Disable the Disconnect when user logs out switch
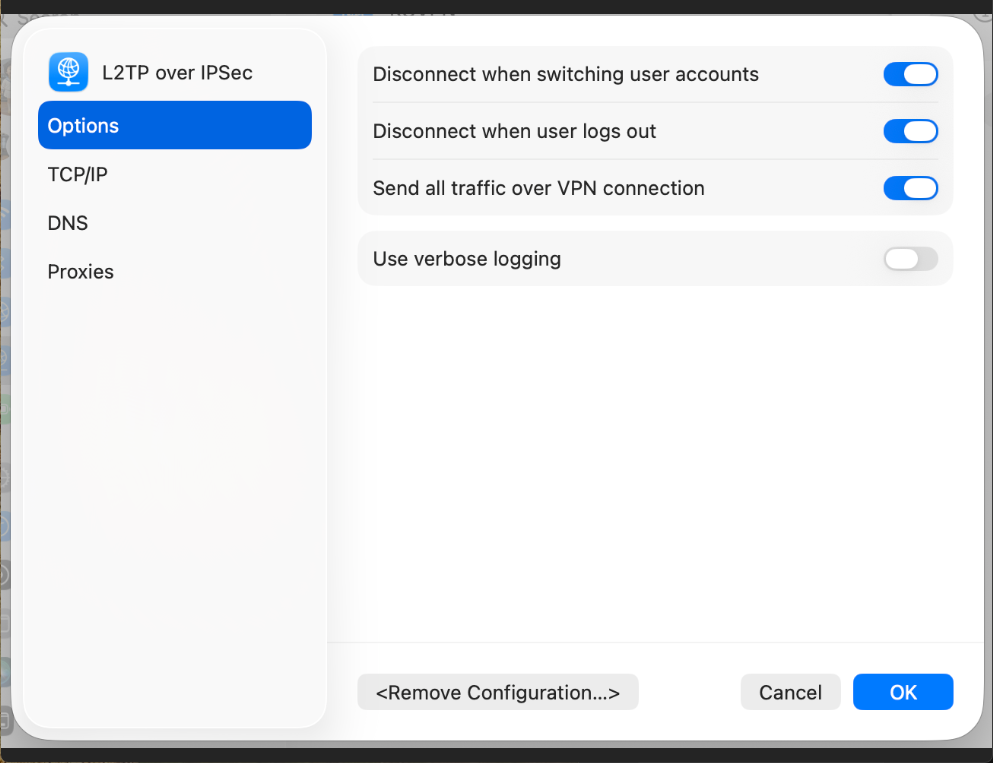Screen dimensions: 993x763 (910, 131)
